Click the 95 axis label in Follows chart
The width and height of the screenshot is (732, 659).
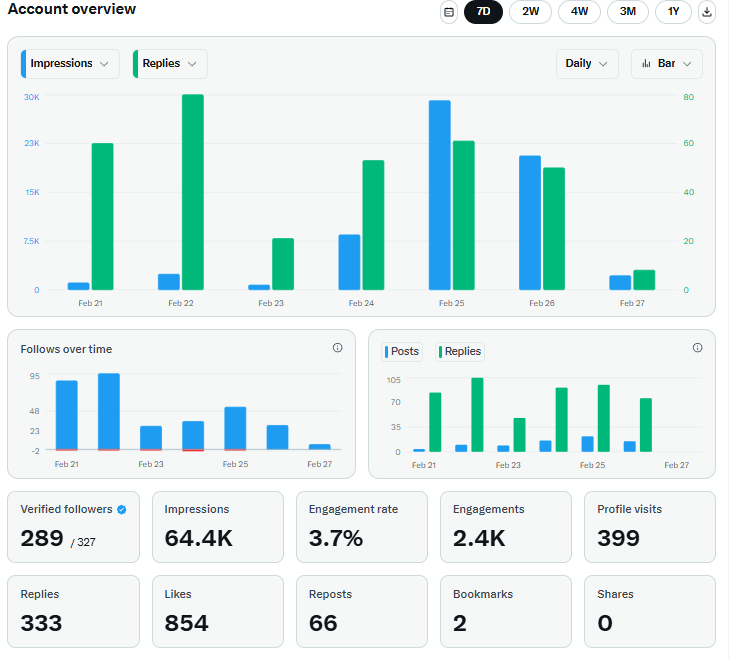point(35,376)
